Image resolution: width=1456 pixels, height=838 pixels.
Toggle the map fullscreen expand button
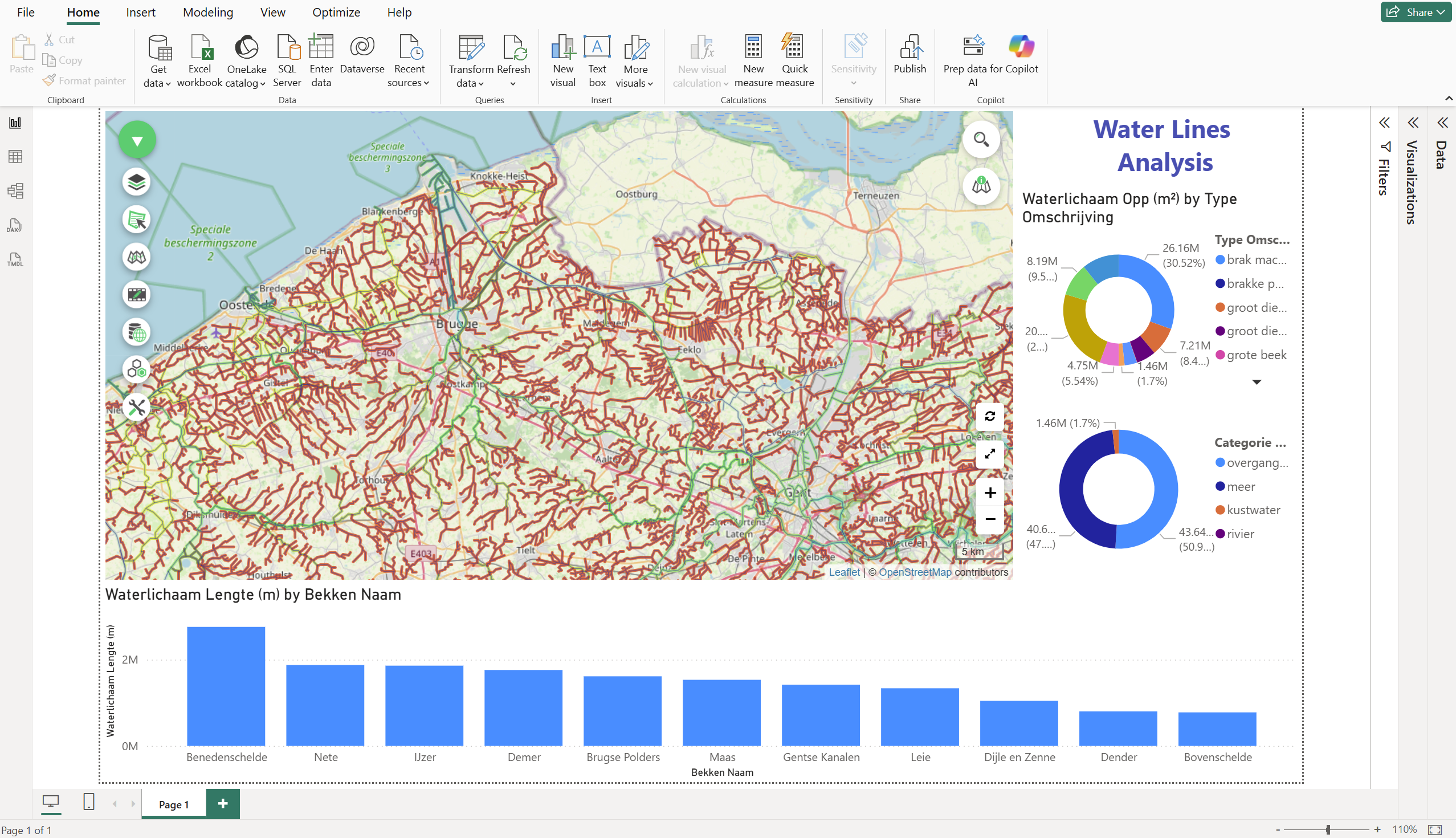pyautogui.click(x=989, y=454)
